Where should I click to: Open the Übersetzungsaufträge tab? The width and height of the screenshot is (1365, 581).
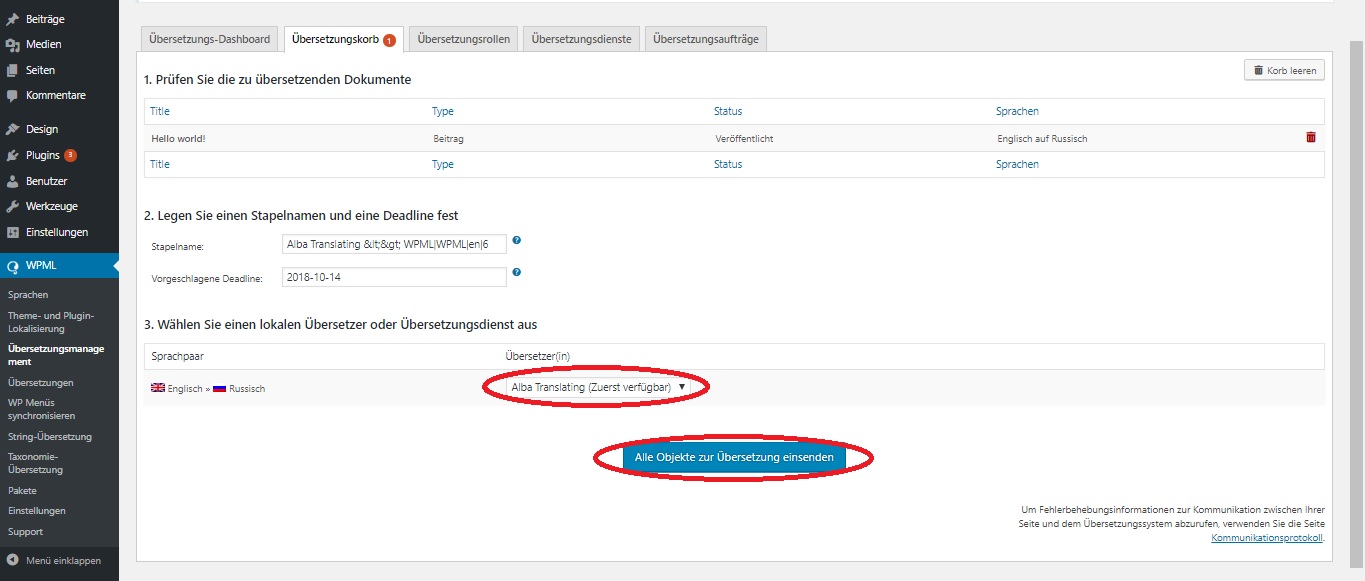point(705,39)
